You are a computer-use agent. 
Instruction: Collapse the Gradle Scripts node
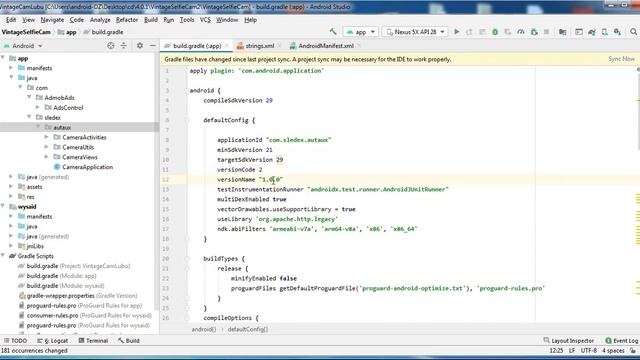3,256
